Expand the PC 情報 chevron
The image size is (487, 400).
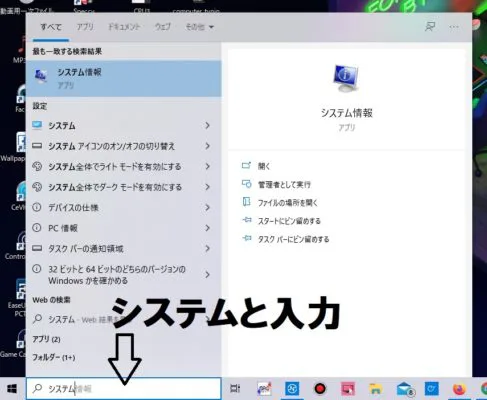207,228
